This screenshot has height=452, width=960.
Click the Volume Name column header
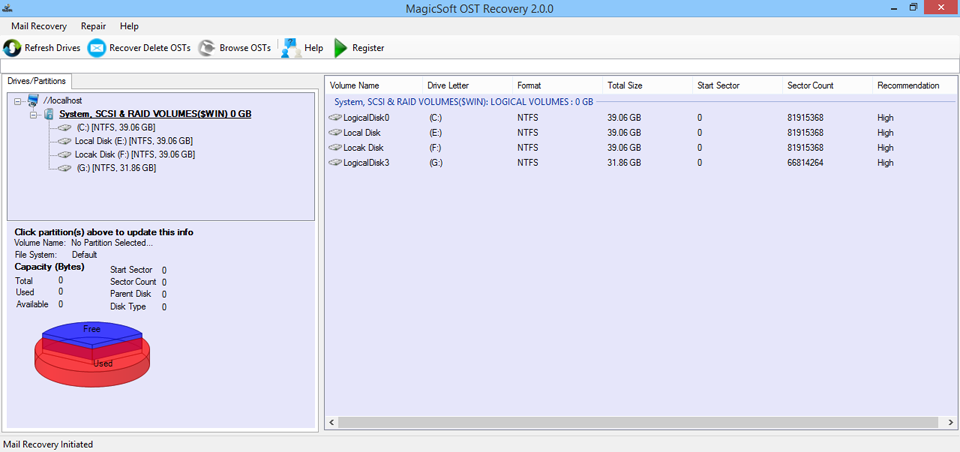373,86
